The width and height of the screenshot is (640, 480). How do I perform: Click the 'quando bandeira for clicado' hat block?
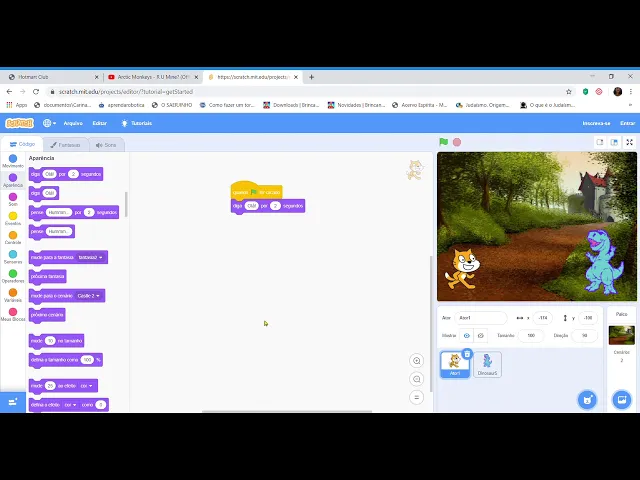coord(256,190)
